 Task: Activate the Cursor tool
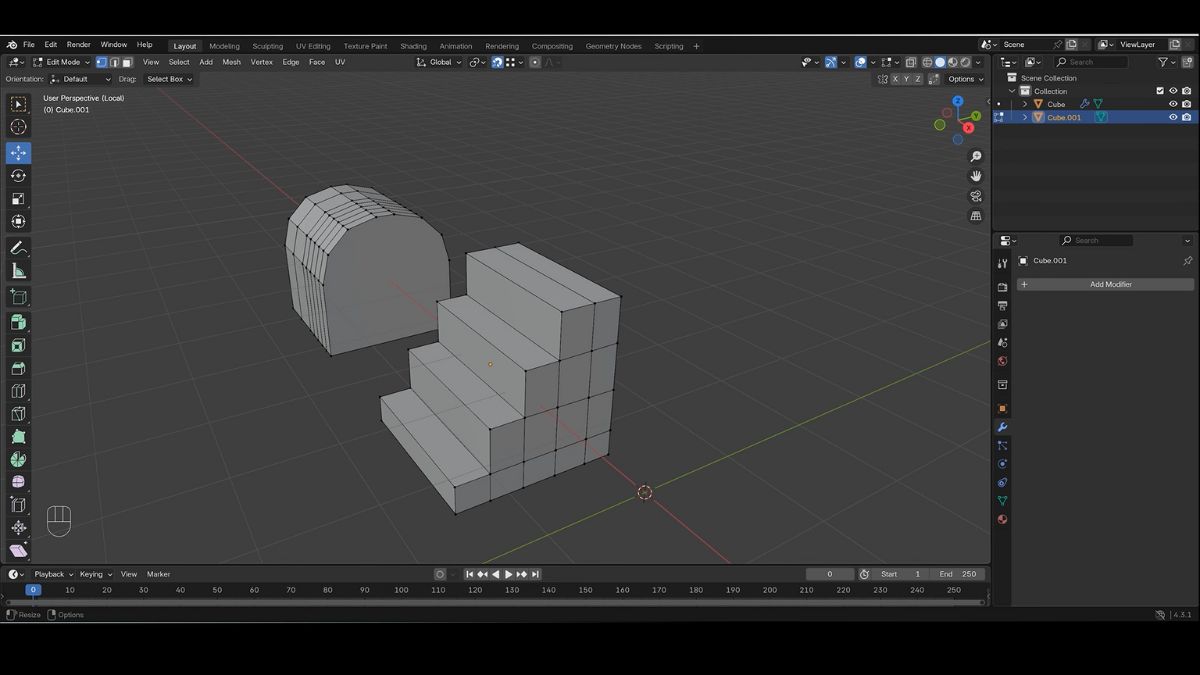coord(18,127)
